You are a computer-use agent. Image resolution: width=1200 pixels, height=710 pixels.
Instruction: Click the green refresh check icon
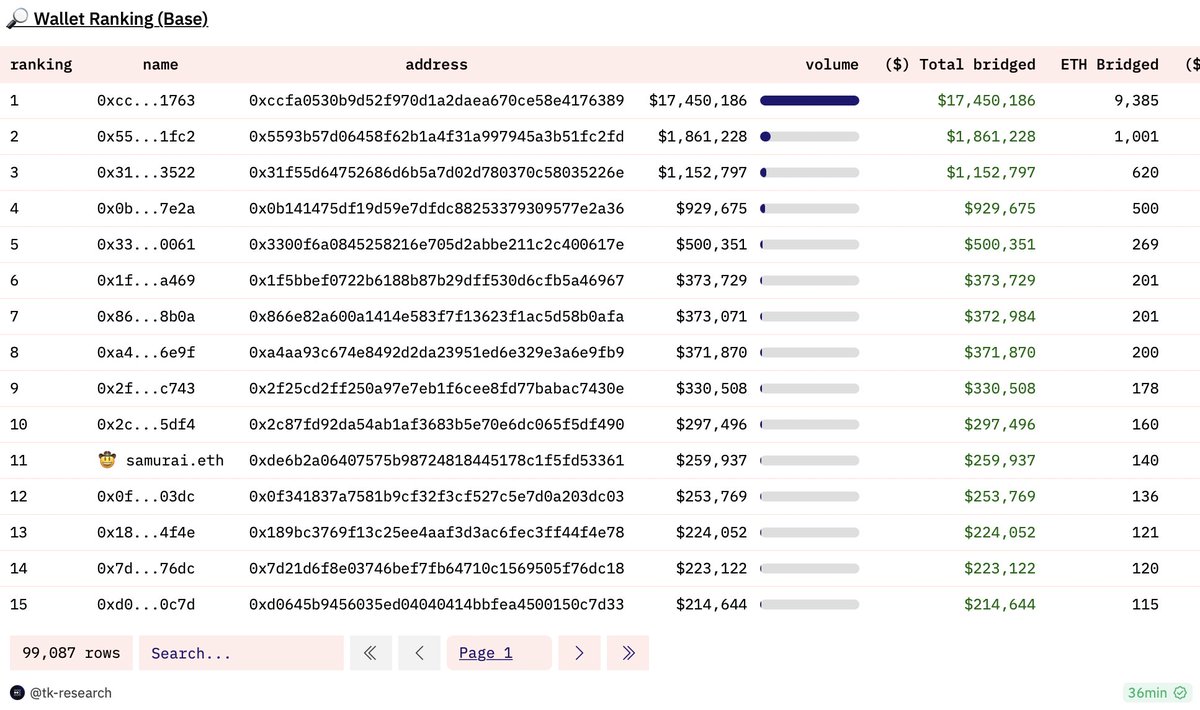click(1180, 692)
